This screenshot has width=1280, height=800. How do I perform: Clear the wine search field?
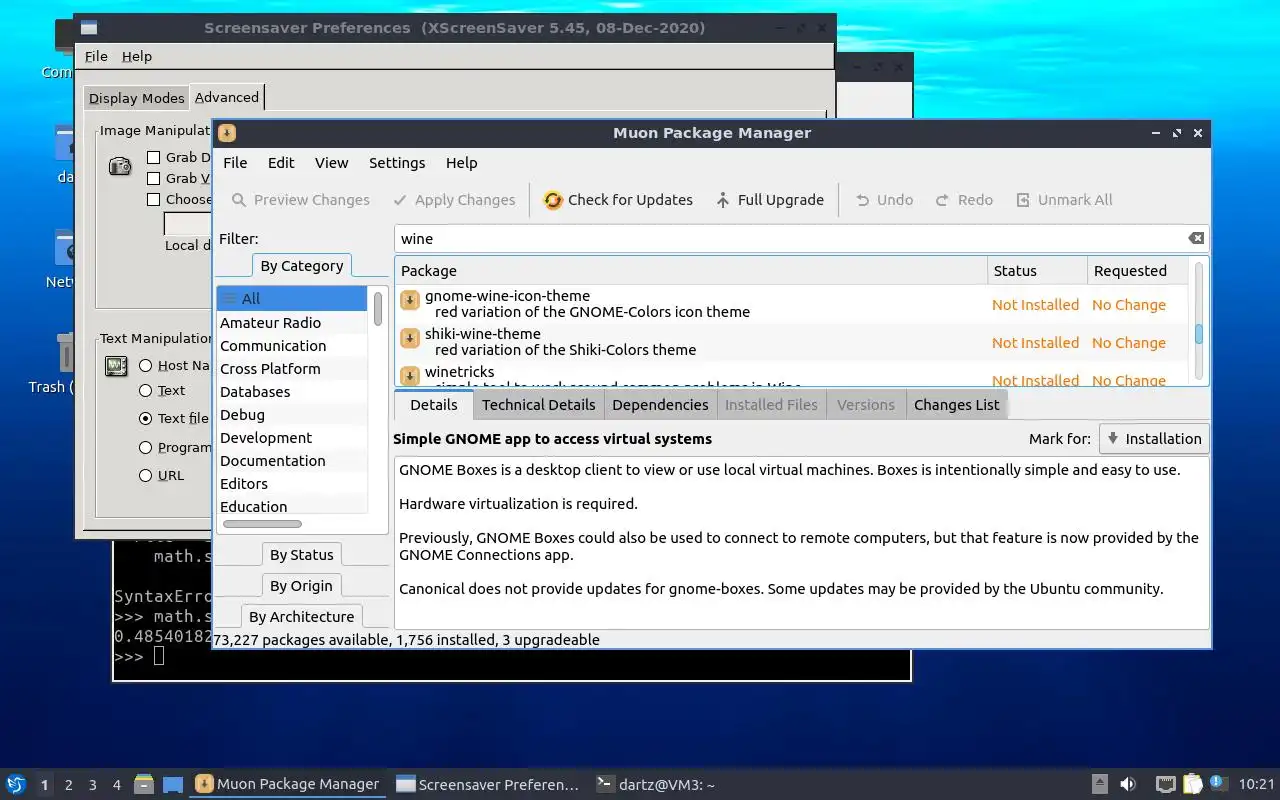1196,238
